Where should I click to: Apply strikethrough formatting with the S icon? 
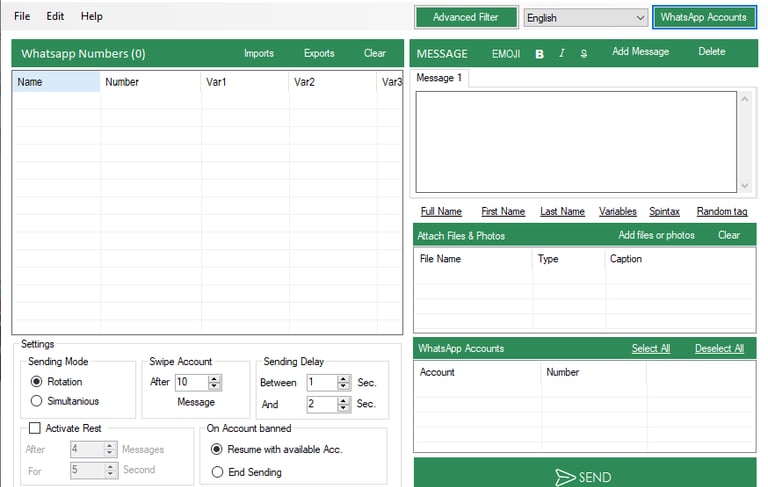[x=583, y=54]
